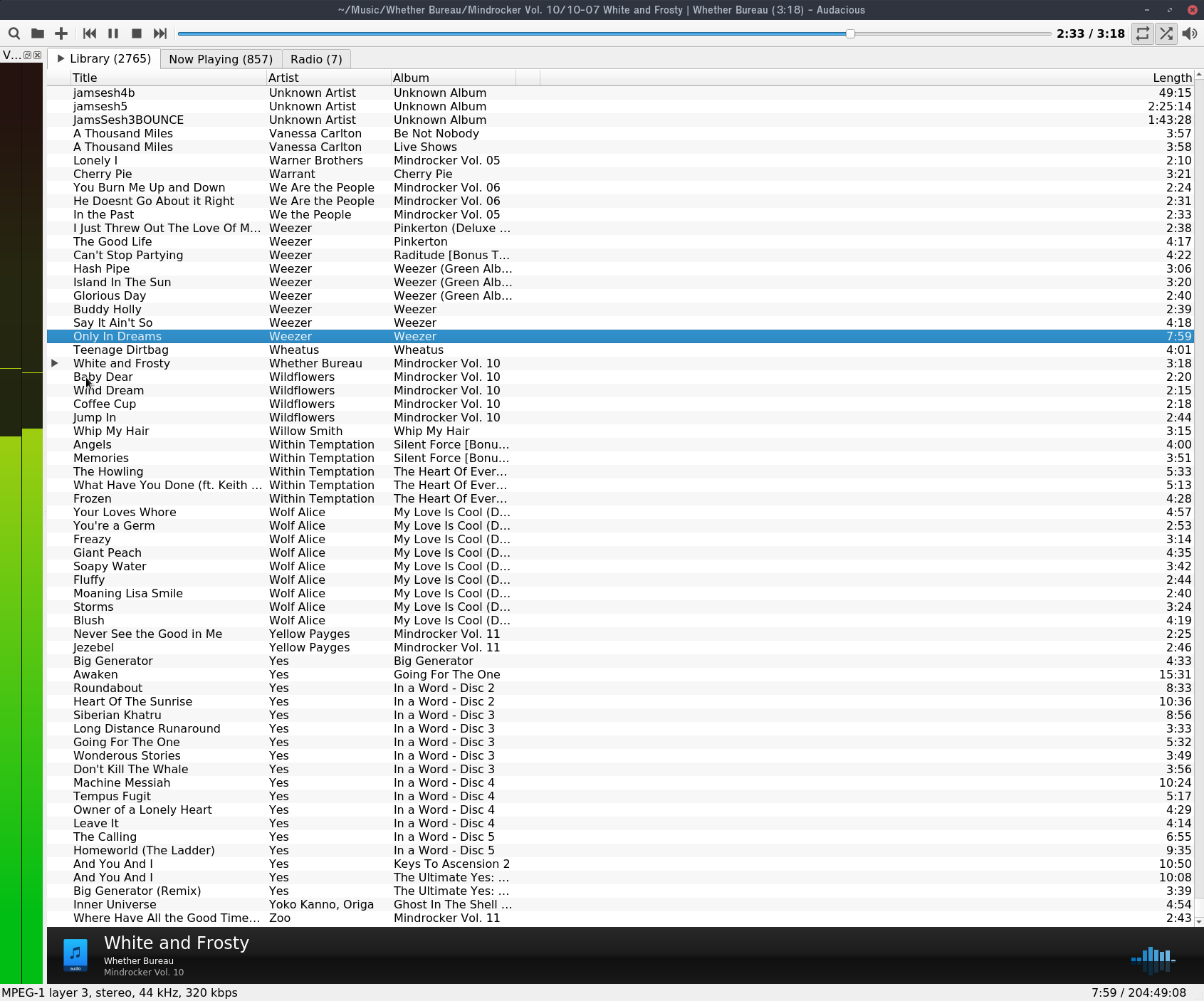The height and width of the screenshot is (1001, 1204).
Task: Click the 7:59 / 204:49:08 status bar total
Action: pyautogui.click(x=1139, y=992)
